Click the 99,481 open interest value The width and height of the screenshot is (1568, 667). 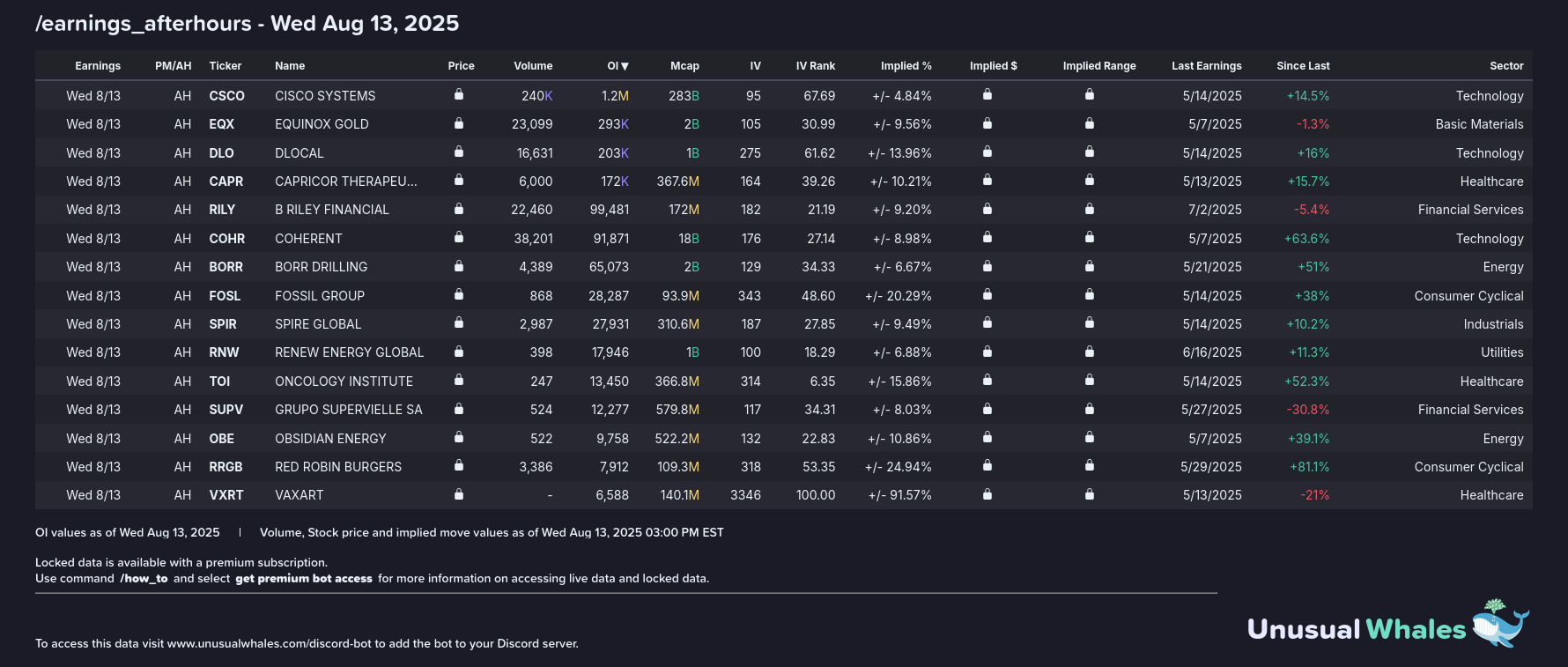610,210
